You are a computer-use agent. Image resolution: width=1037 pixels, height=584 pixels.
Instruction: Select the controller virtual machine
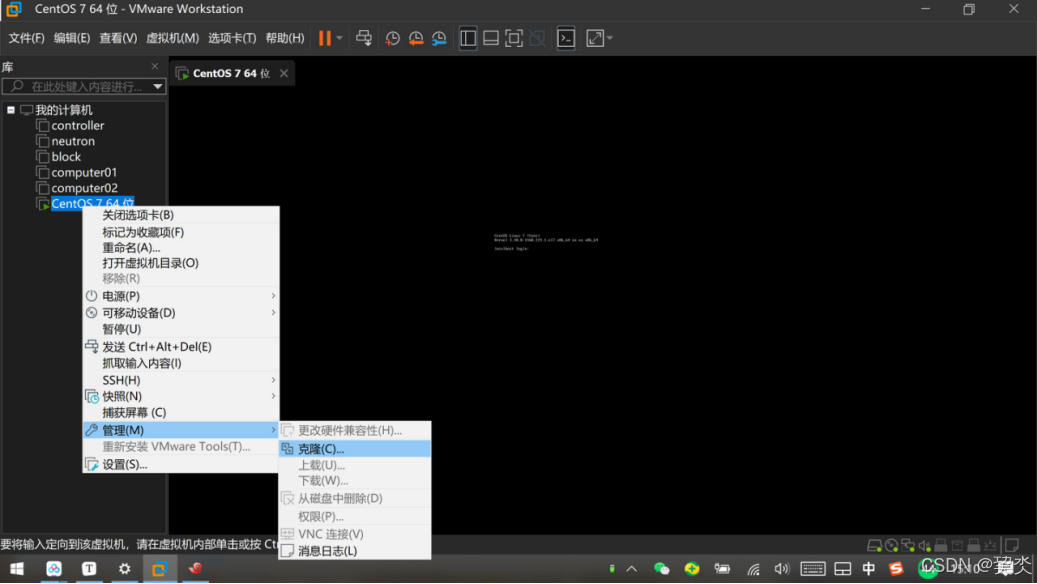77,126
